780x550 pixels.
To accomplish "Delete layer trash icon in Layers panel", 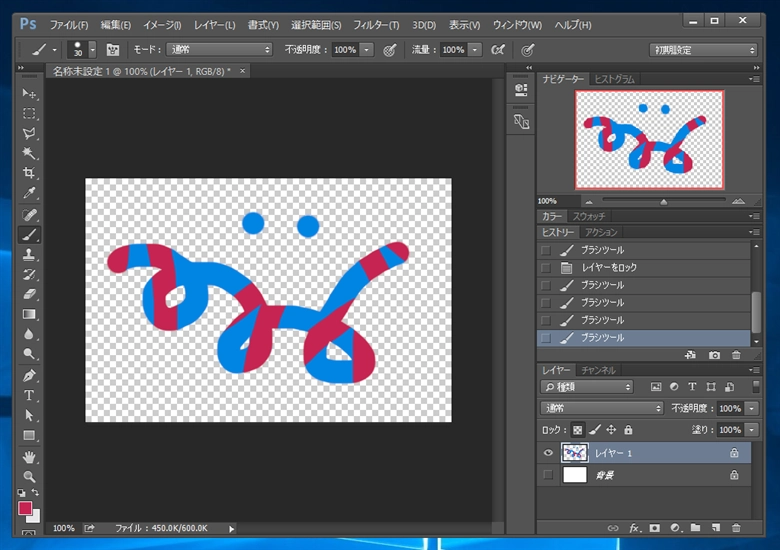I will (736, 528).
